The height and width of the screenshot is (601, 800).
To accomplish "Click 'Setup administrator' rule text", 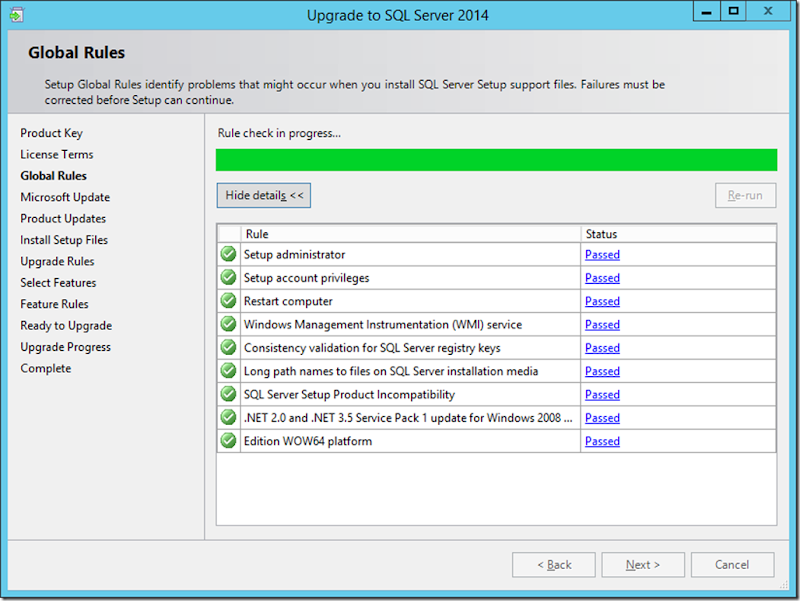I will tap(294, 255).
